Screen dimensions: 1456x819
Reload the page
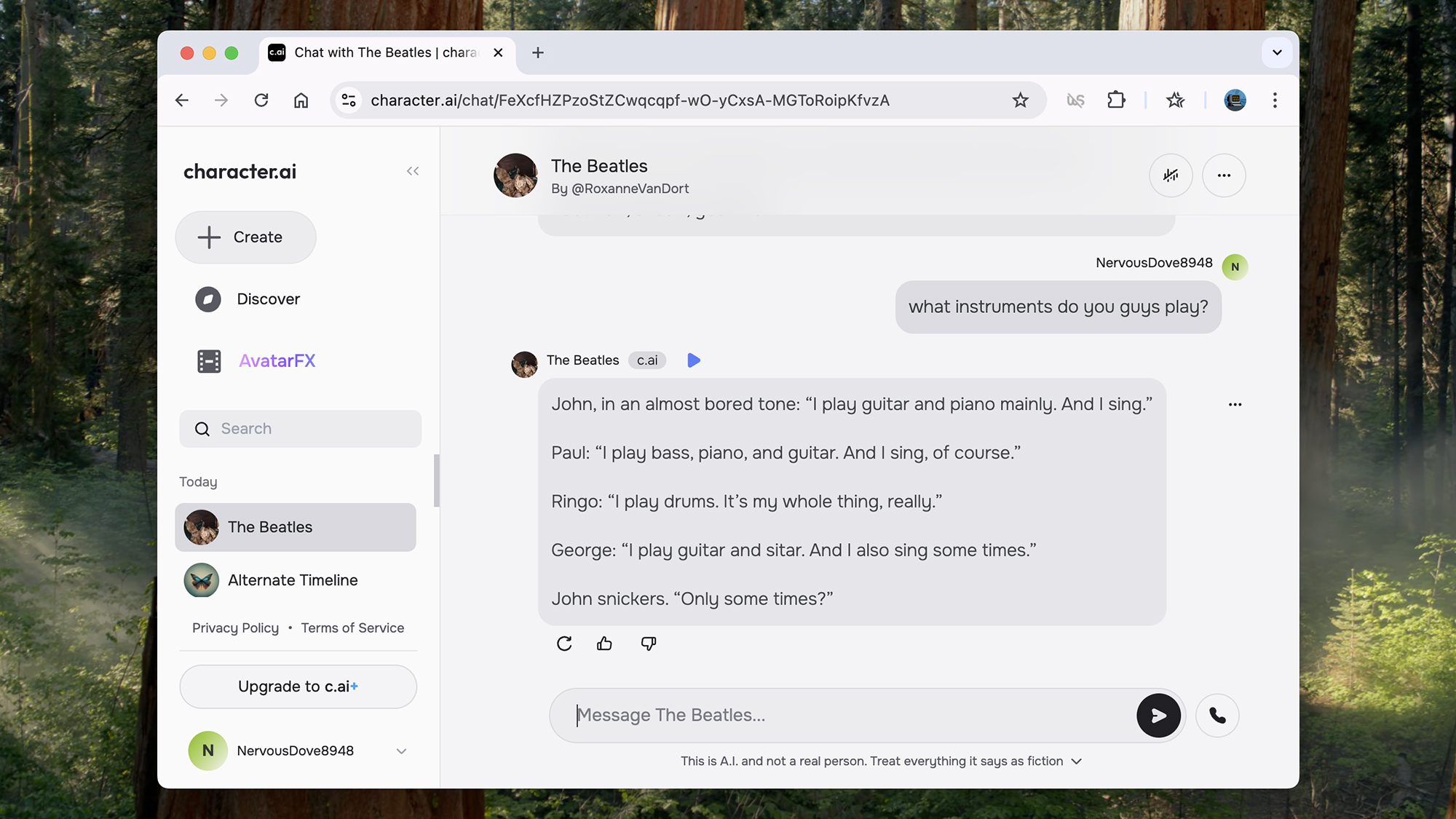[261, 100]
